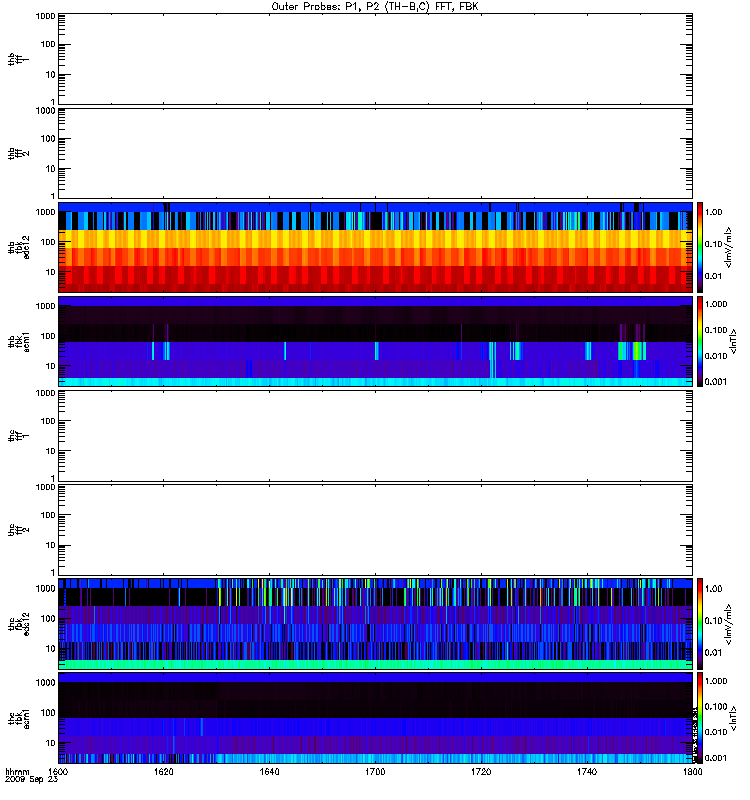Click the plot title 'Outer Probes: P1, P2 (TH-B,C) FFT, FBK'
The height and width of the screenshot is (800, 750).
pyautogui.click(x=375, y=7)
